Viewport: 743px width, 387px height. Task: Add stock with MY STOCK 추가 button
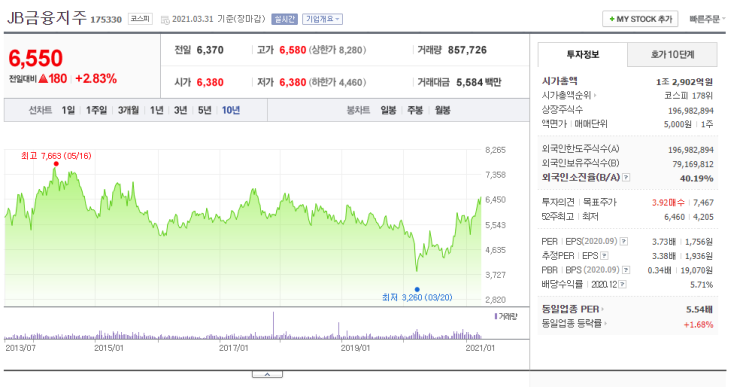[640, 19]
